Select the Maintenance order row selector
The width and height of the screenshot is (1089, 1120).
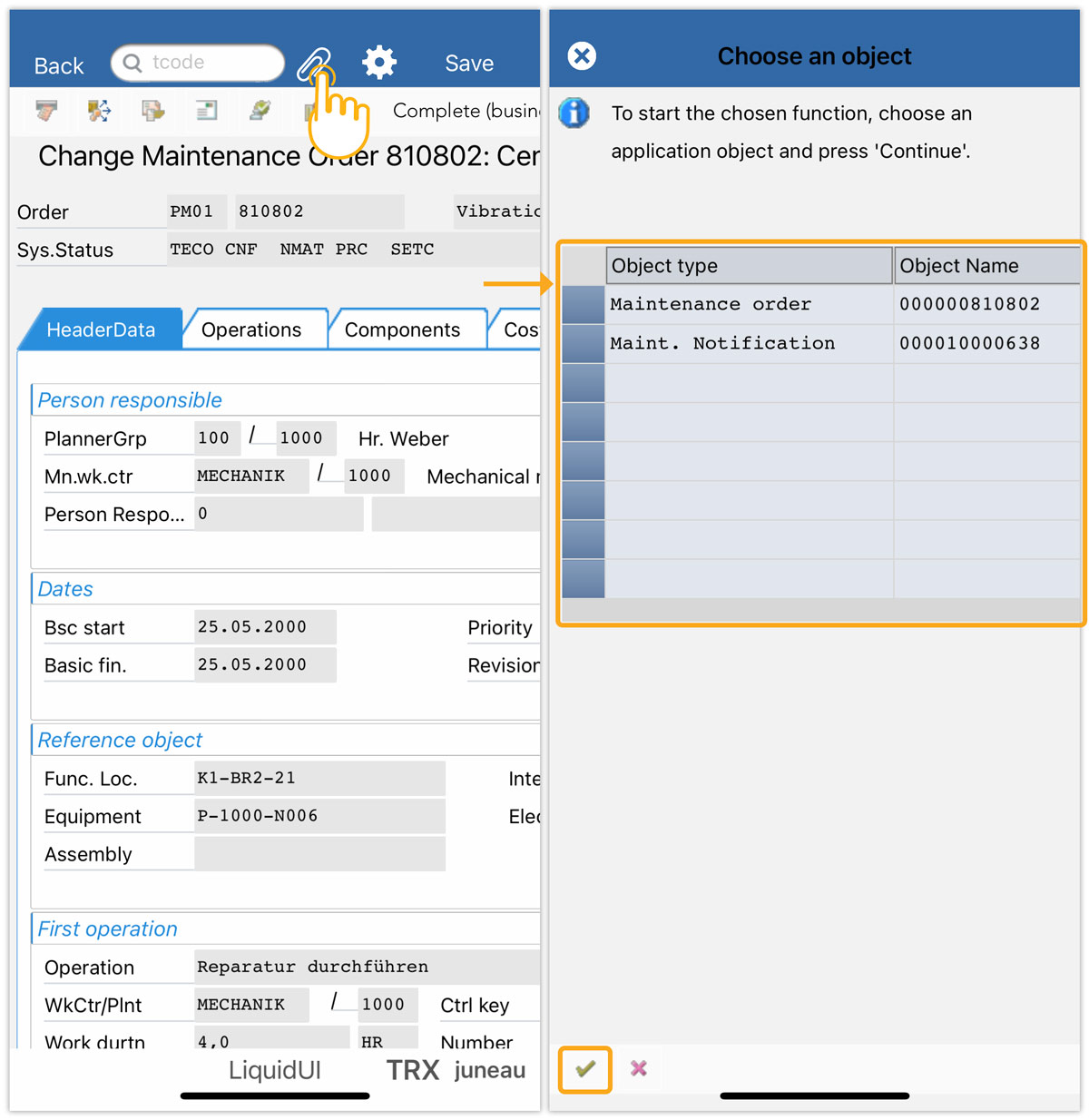[x=583, y=305]
